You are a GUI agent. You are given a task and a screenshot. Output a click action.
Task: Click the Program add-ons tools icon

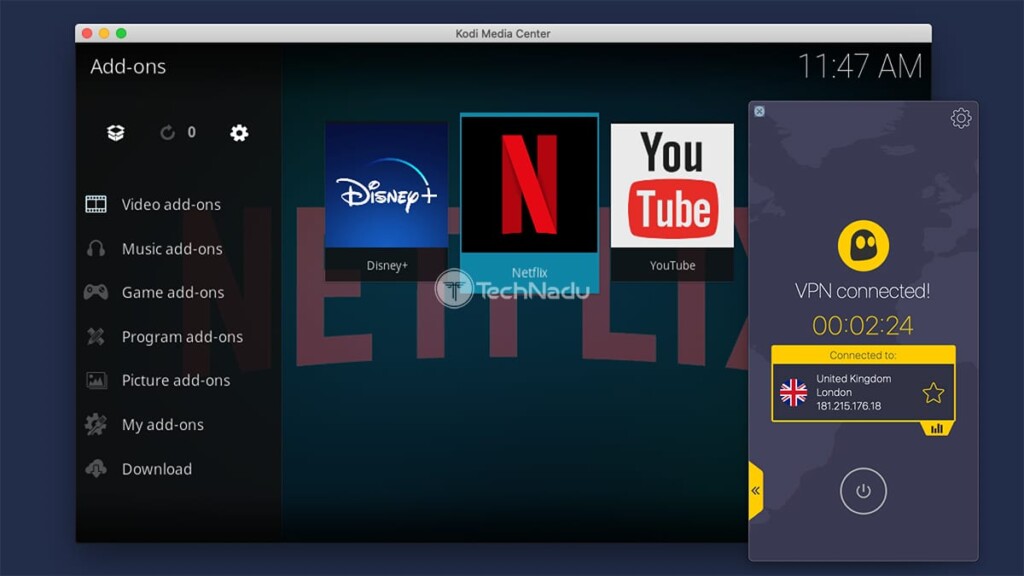(96, 336)
